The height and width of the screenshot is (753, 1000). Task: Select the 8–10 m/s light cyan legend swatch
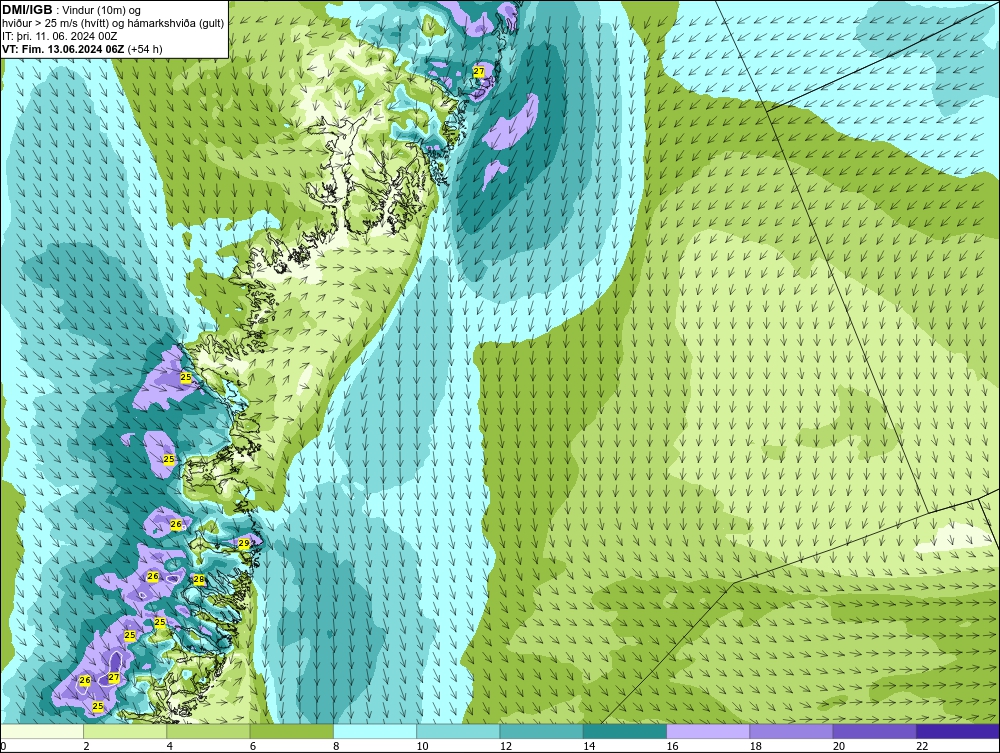pos(375,731)
